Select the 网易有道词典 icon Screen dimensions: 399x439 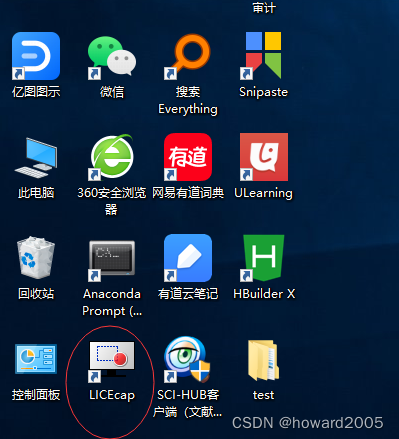pyautogui.click(x=188, y=157)
